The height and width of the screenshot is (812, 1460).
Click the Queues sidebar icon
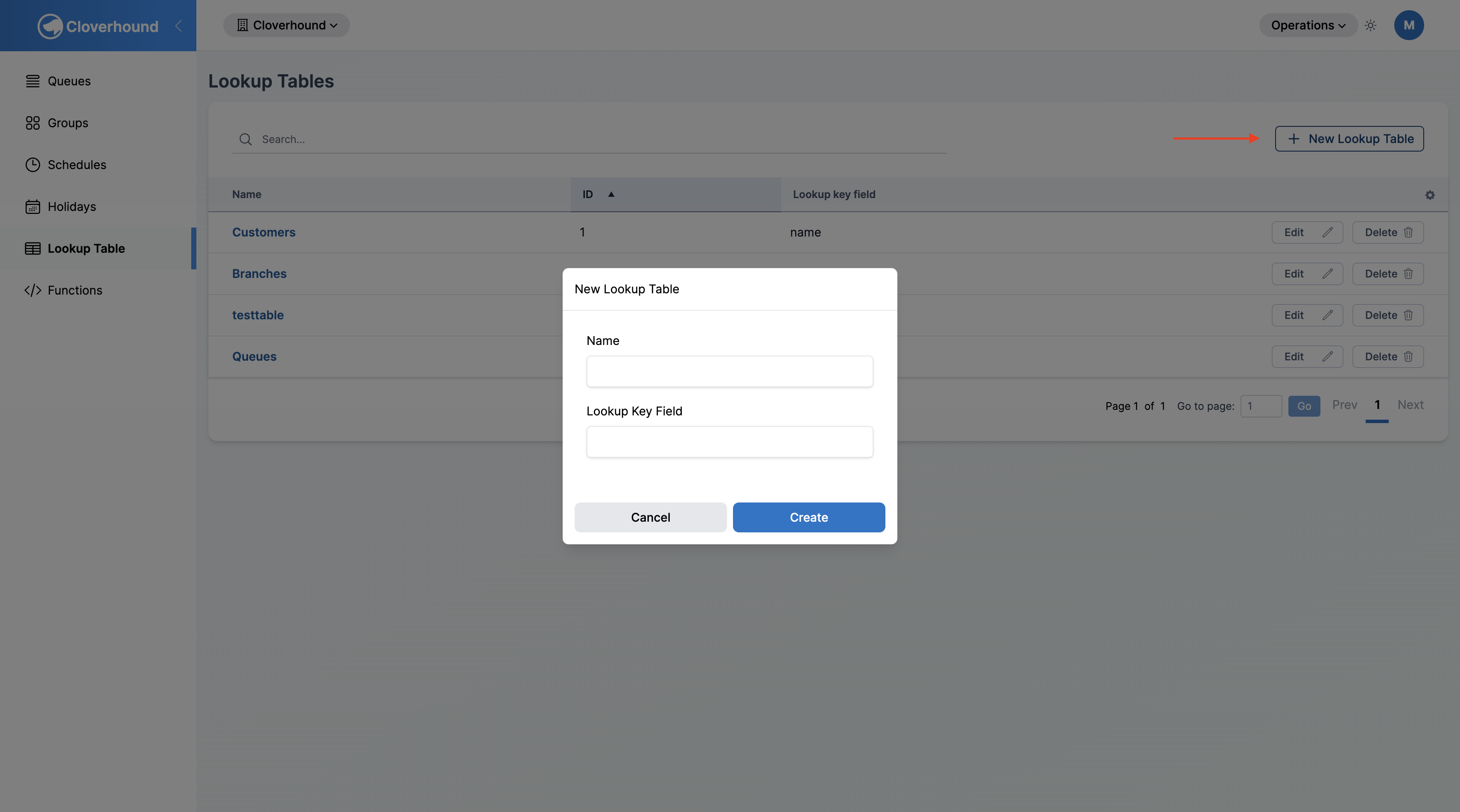pos(33,81)
